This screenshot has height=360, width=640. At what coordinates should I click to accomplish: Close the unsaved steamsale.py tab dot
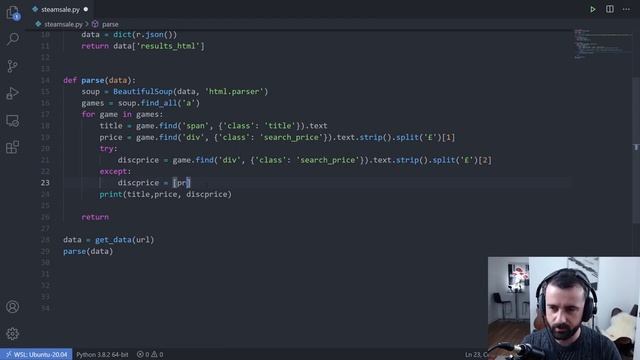click(86, 9)
